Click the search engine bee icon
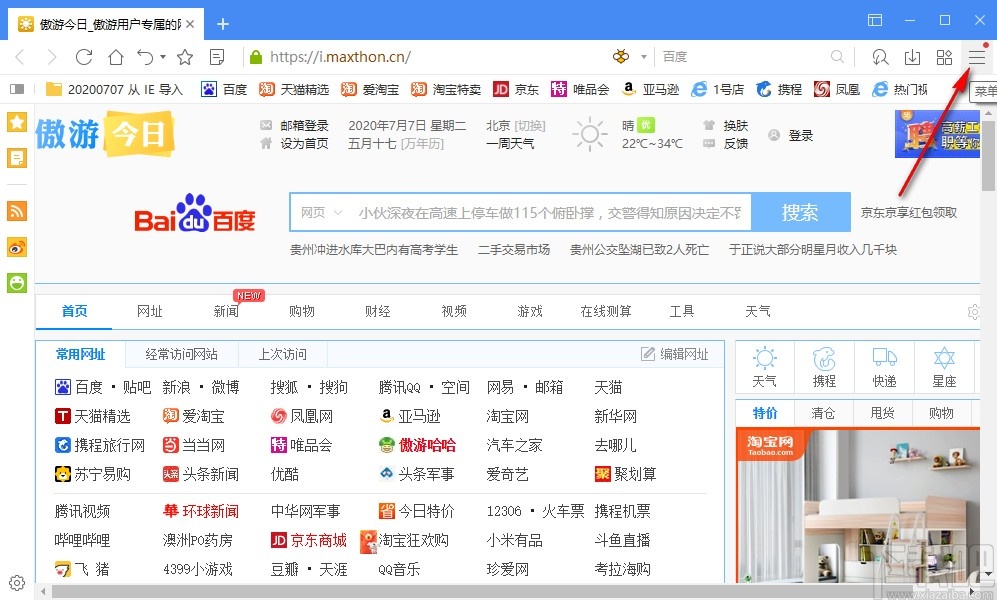 point(621,57)
